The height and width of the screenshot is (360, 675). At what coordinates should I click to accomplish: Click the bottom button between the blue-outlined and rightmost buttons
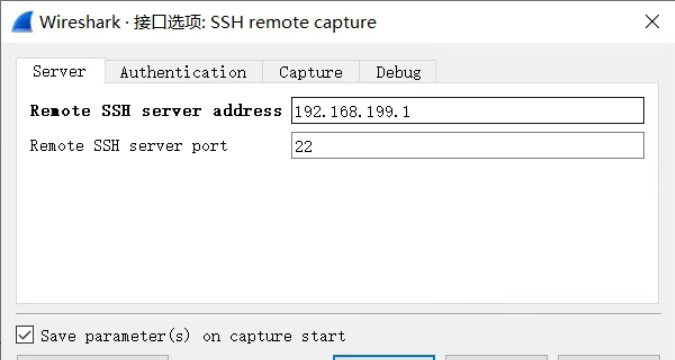[x=496, y=357]
